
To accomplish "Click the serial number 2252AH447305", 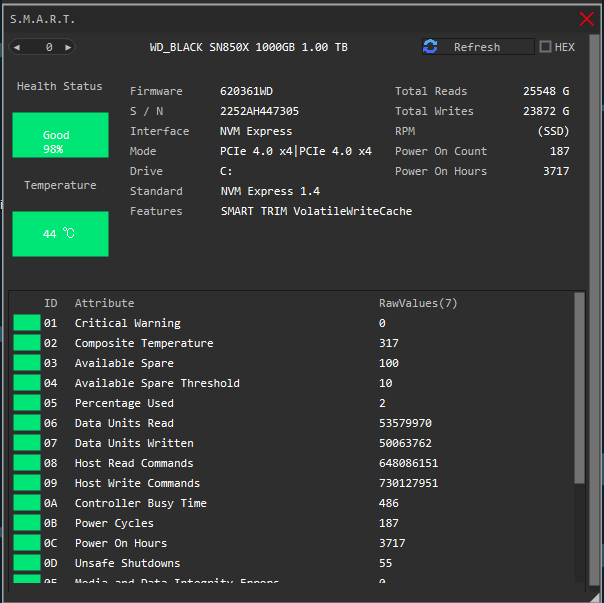I will (x=259, y=111).
